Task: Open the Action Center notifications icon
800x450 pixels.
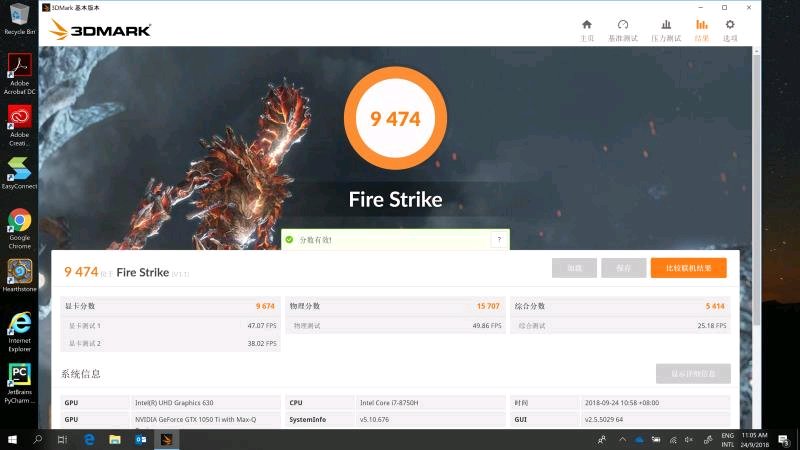Action: 784,440
